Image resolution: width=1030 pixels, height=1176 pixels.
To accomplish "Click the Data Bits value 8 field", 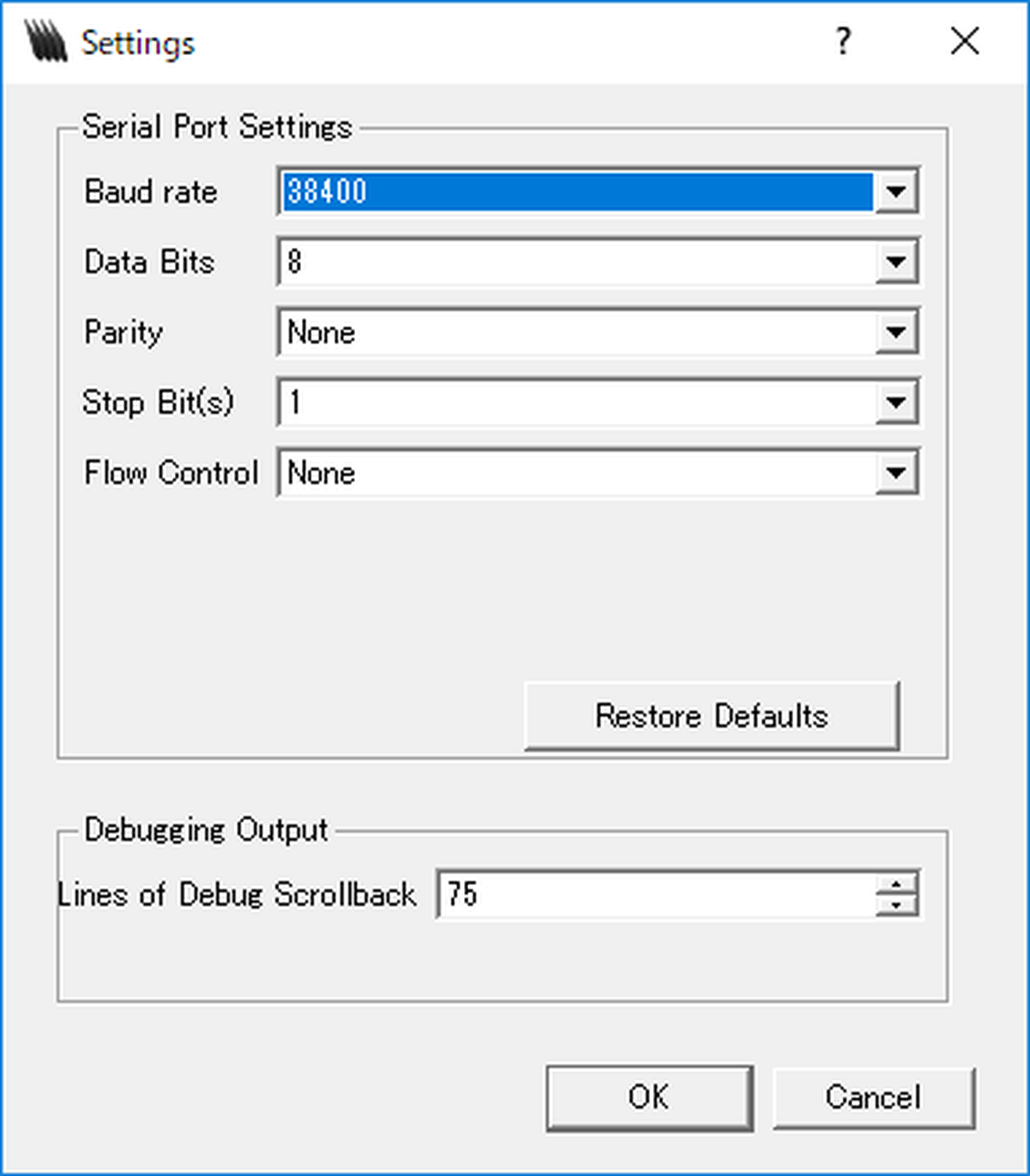I will (576, 262).
